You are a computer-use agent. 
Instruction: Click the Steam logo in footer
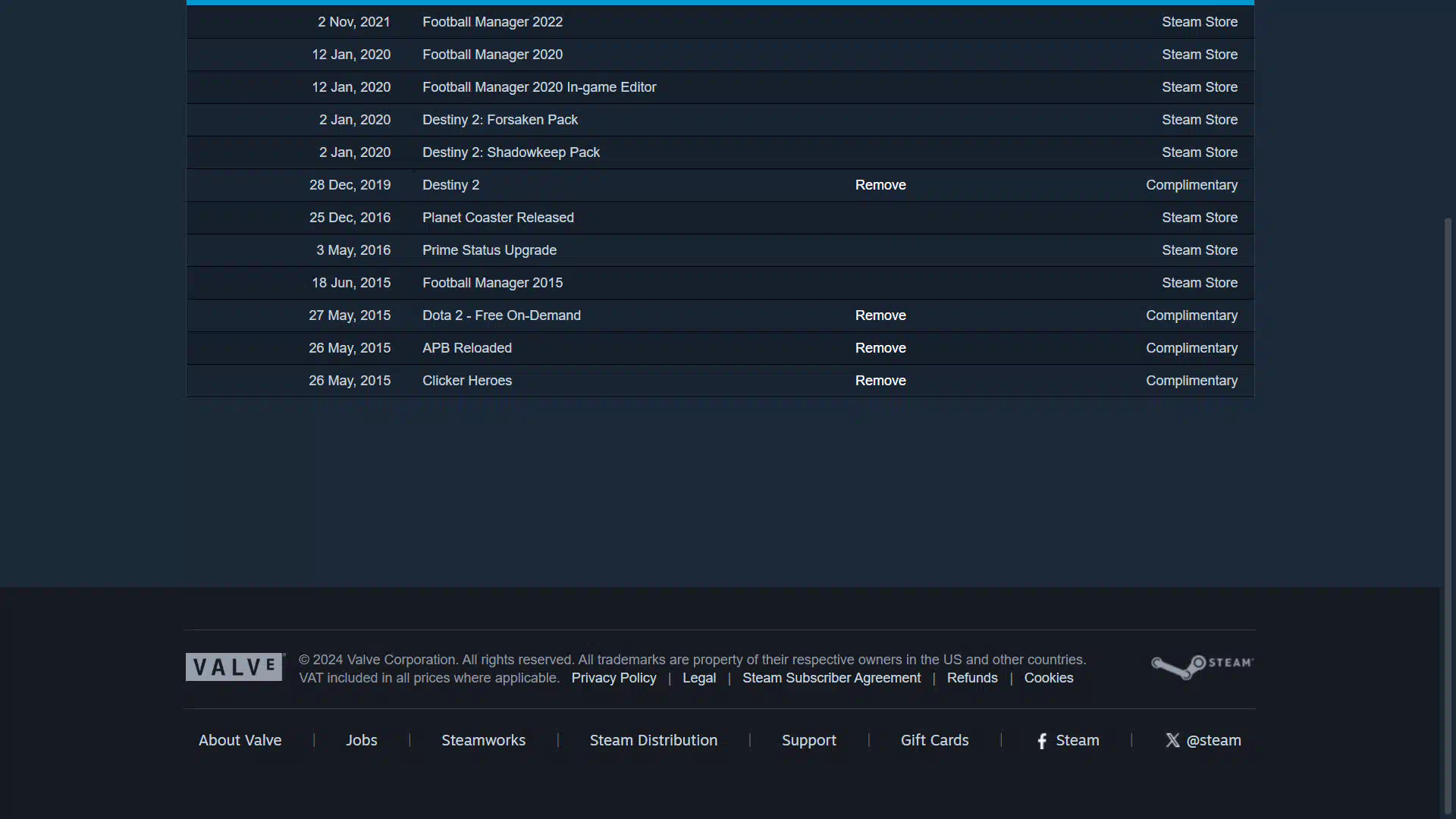tap(1203, 667)
